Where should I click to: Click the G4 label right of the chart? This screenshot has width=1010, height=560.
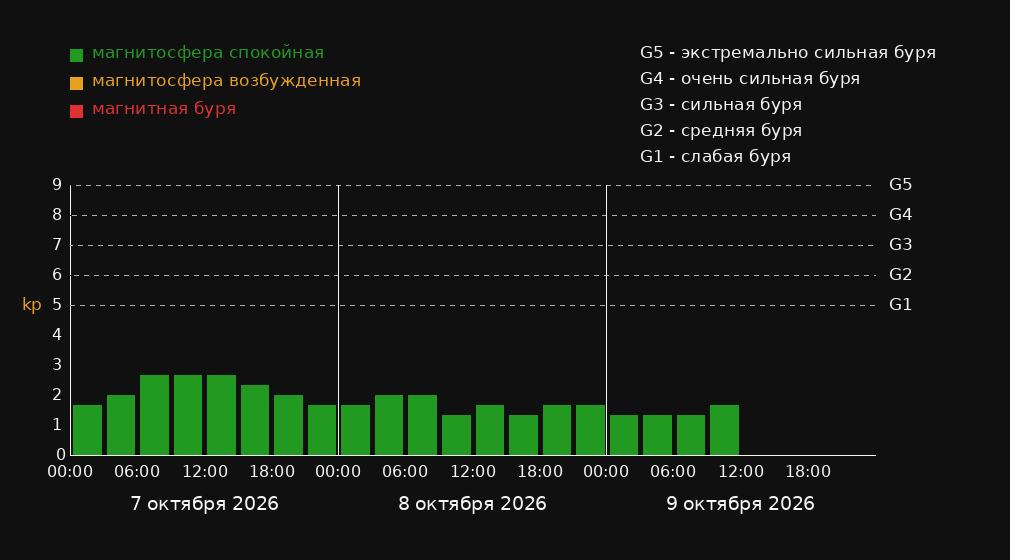[900, 215]
